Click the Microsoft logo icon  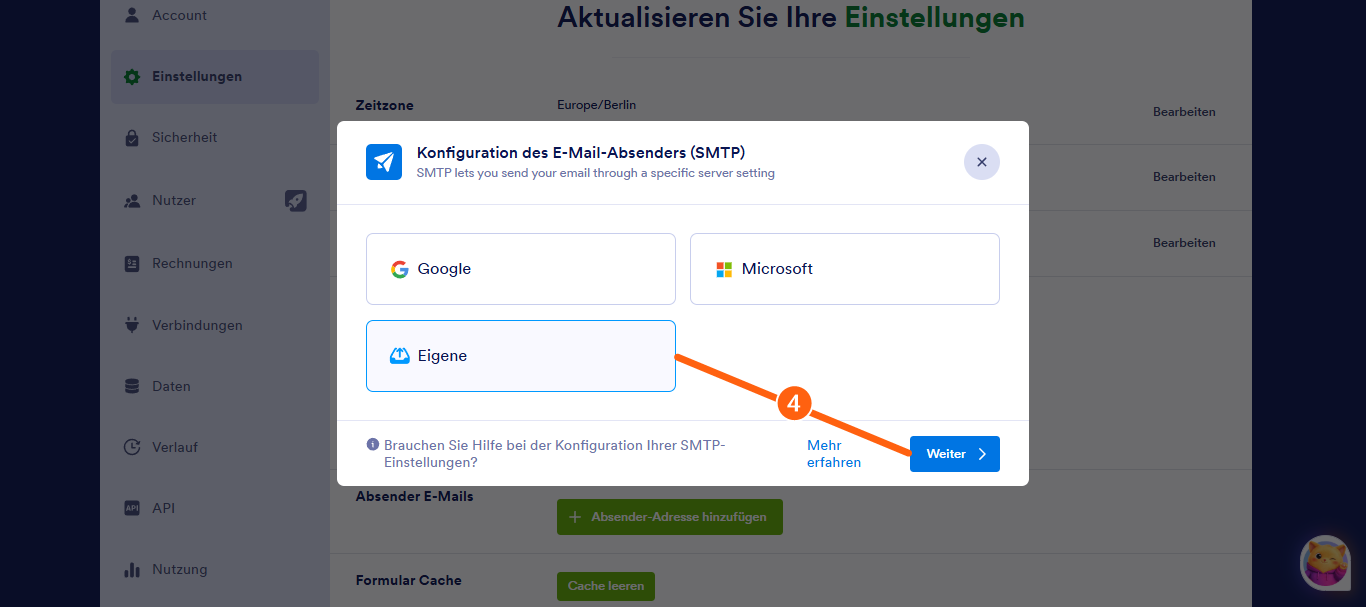pos(724,269)
